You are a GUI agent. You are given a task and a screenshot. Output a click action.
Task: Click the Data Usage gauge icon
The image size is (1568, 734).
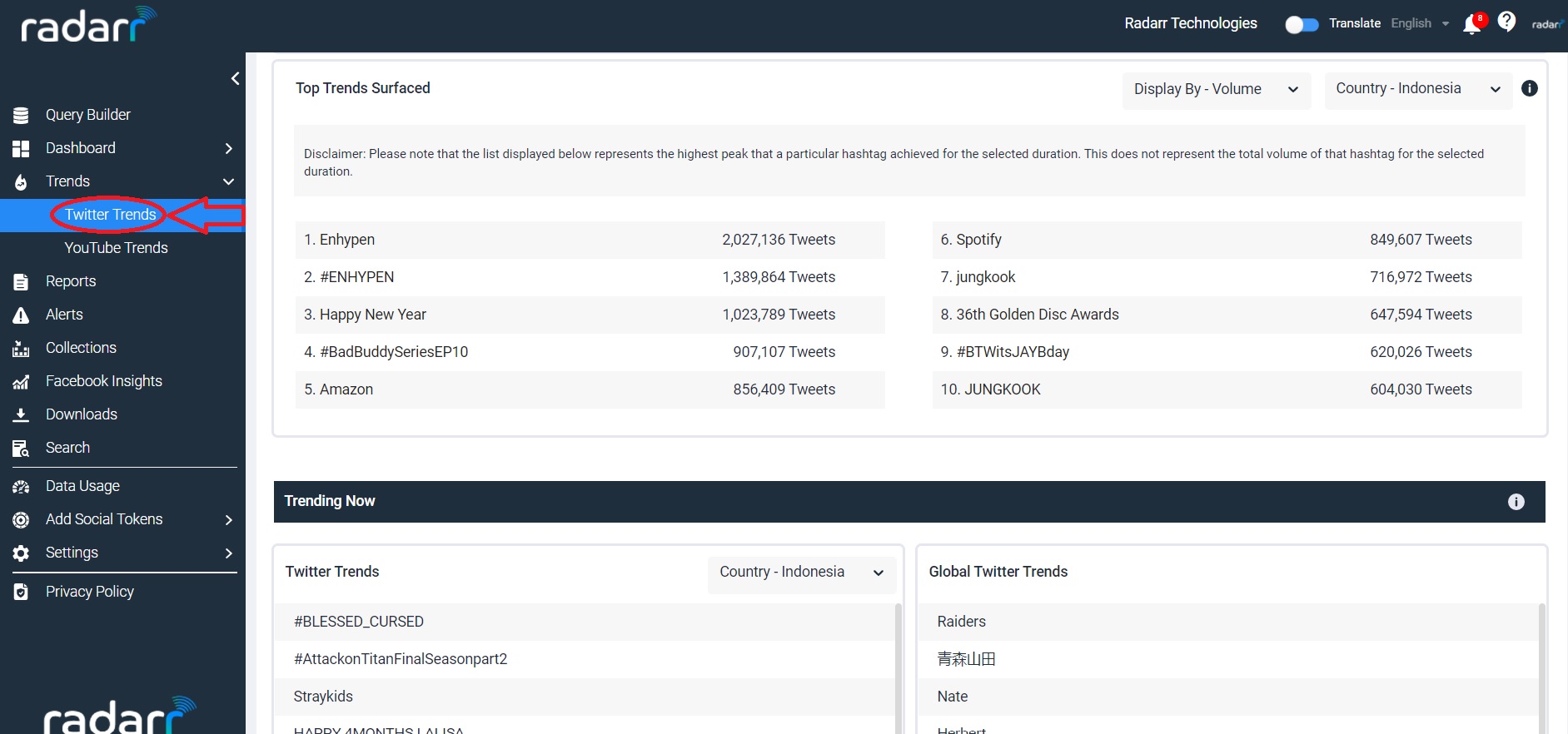coord(21,486)
